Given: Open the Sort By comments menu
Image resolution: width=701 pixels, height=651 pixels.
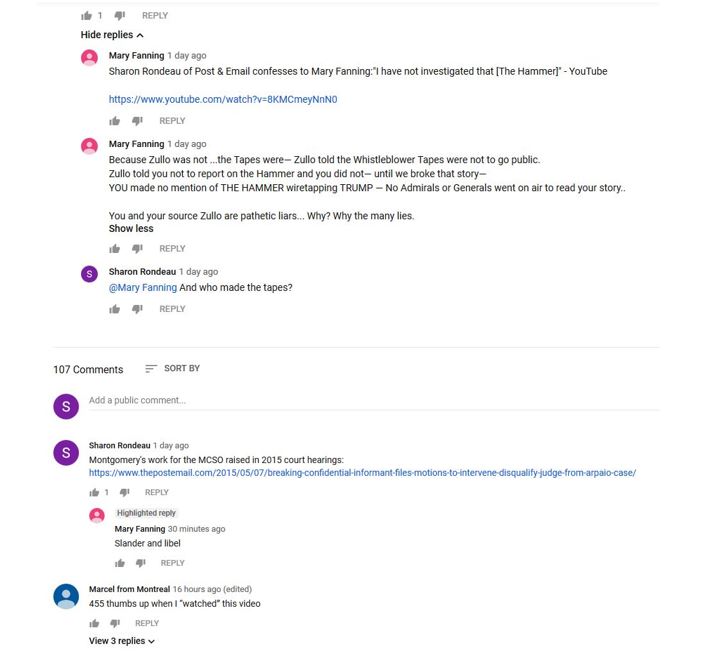Looking at the screenshot, I should (x=172, y=369).
